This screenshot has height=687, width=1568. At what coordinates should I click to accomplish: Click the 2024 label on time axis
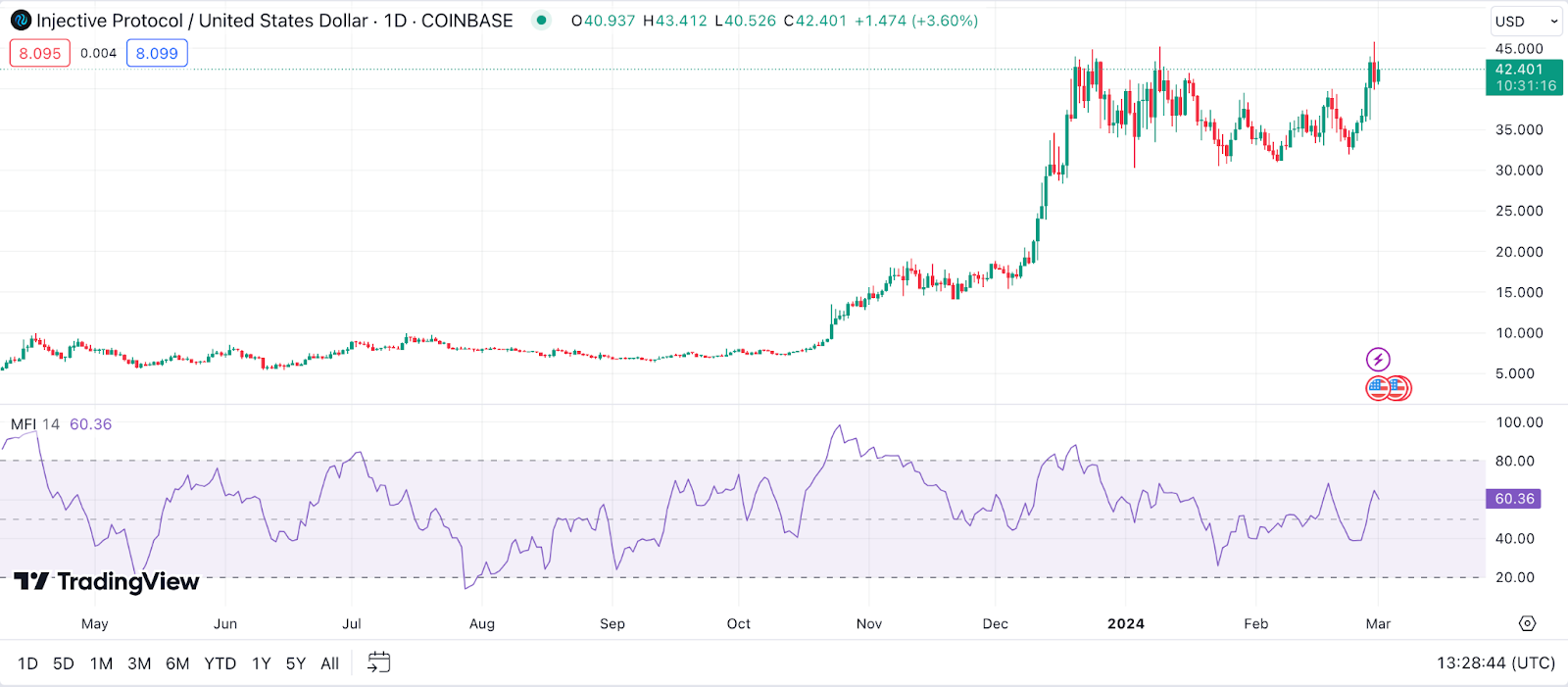tap(1126, 623)
